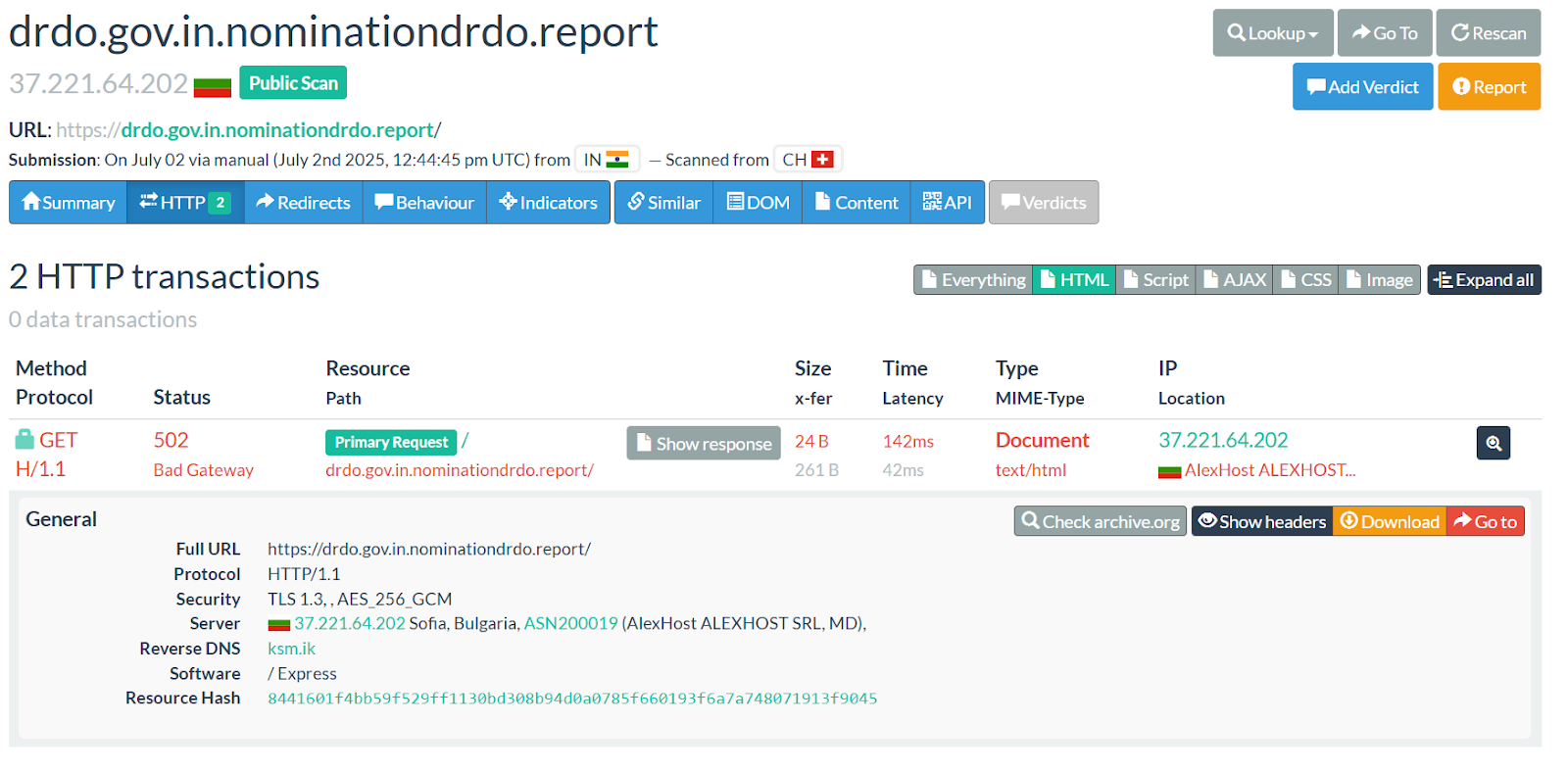Filter transactions by Everything
The height and width of the screenshot is (772, 1568).
click(973, 280)
